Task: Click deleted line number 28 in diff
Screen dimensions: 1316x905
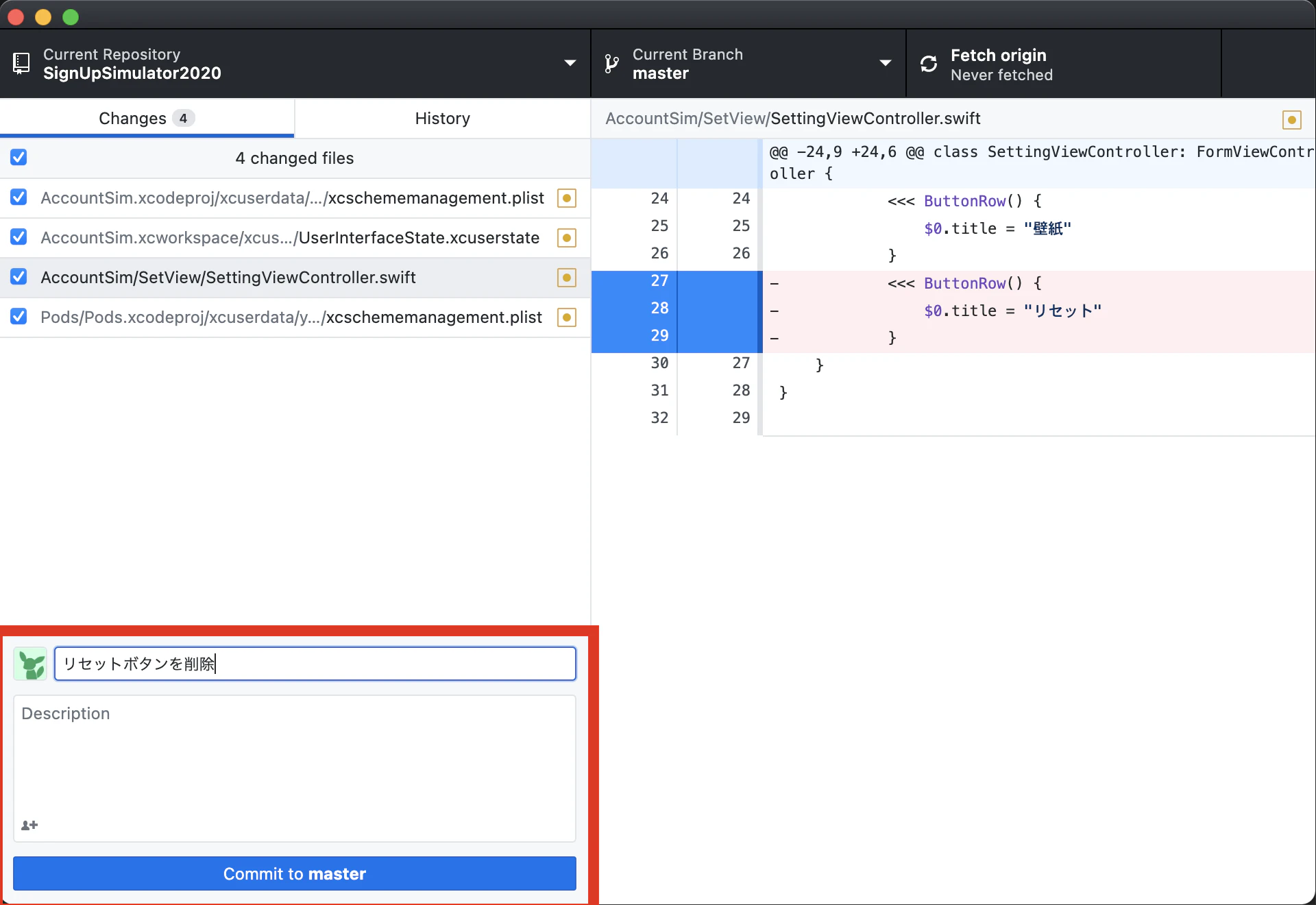Action: 659,309
